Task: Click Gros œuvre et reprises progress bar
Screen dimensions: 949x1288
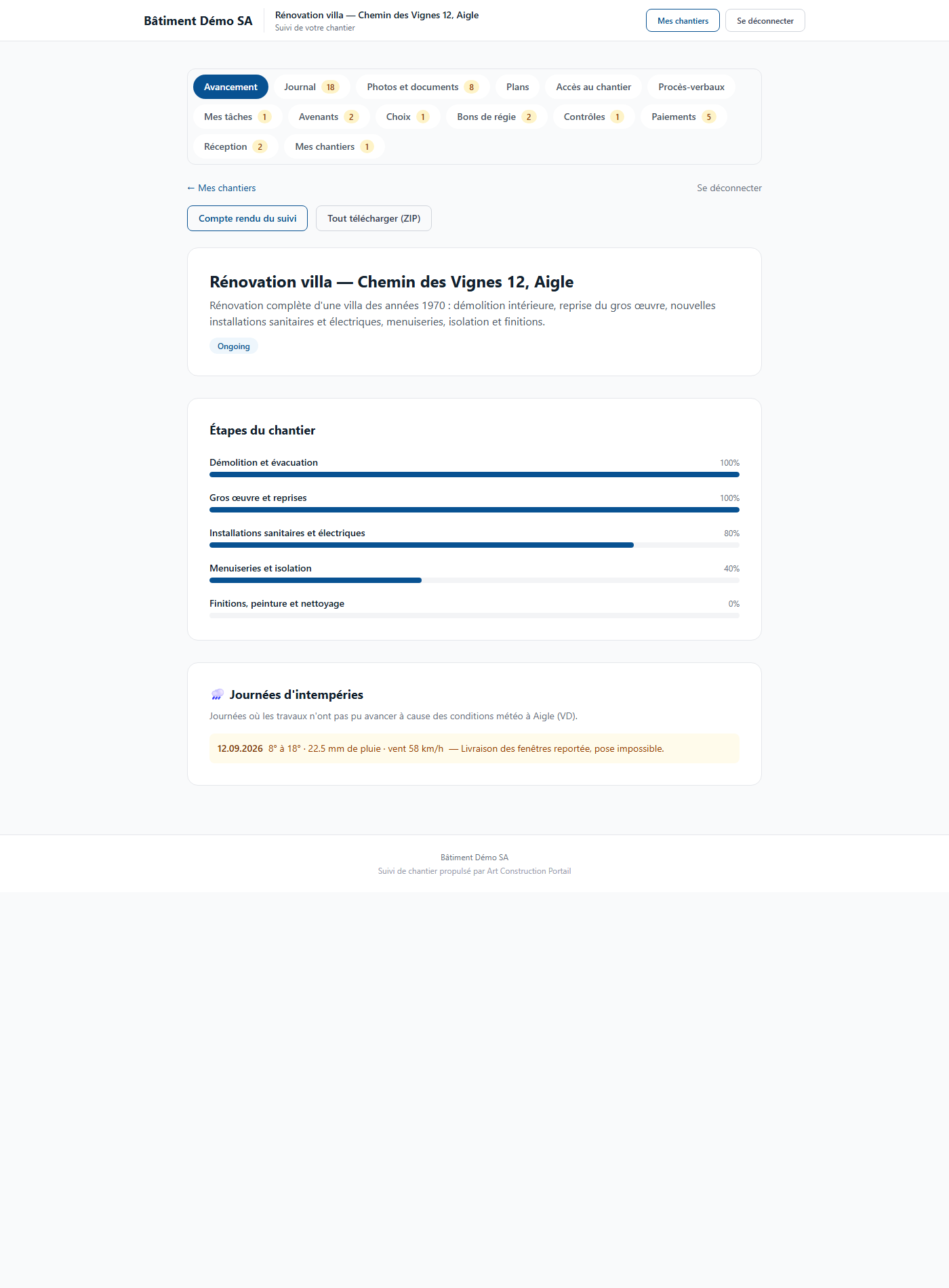Action: click(x=474, y=510)
